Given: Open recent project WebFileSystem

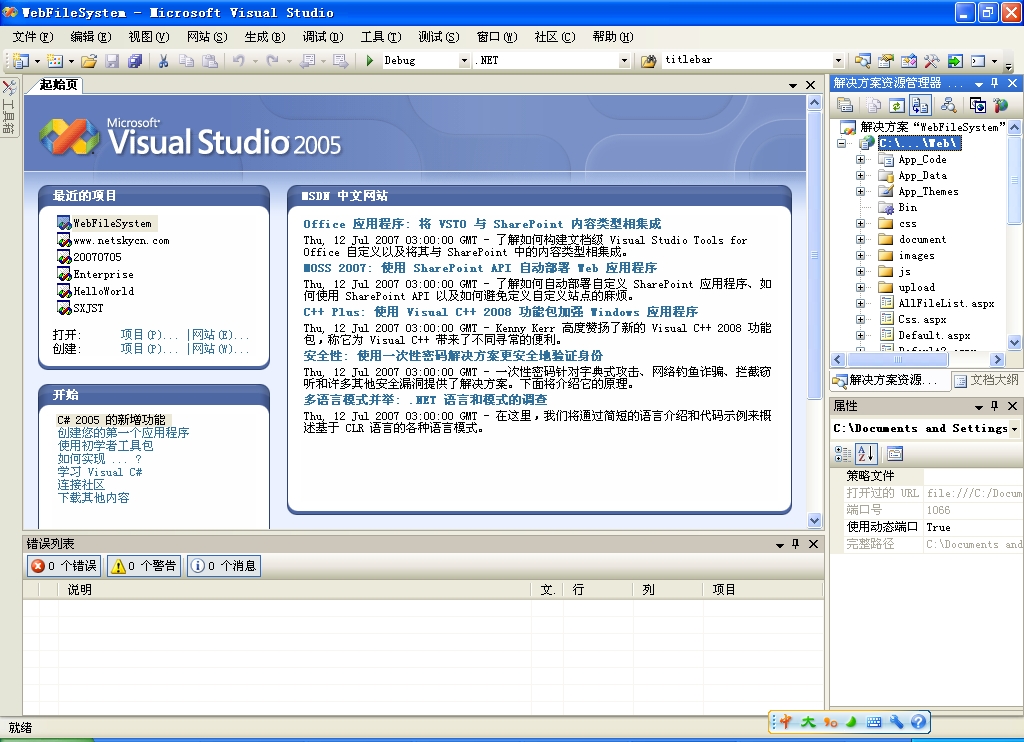Looking at the screenshot, I should click(112, 223).
